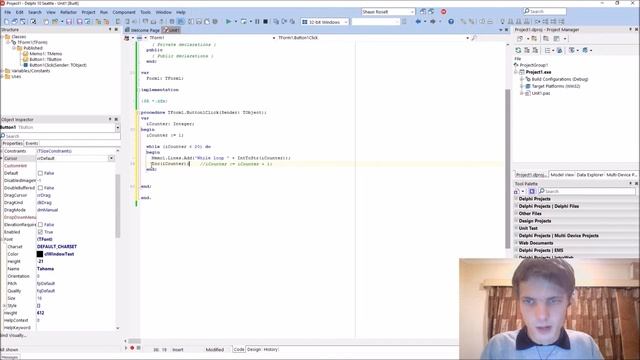Click the Structure panel pin icon

[110, 29]
